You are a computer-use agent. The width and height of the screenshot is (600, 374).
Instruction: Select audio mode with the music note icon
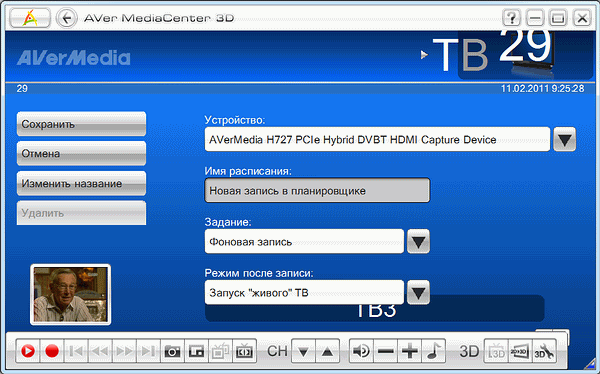click(434, 351)
